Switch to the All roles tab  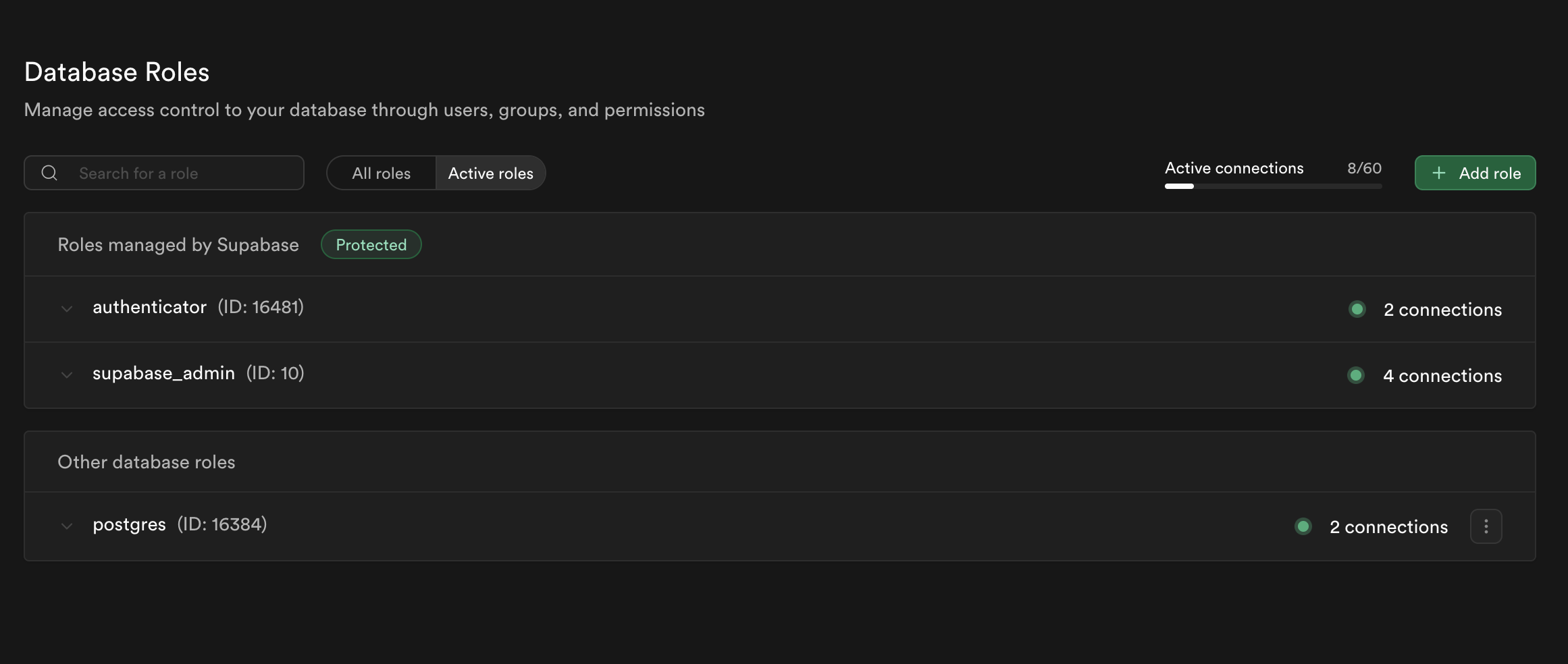tap(382, 173)
